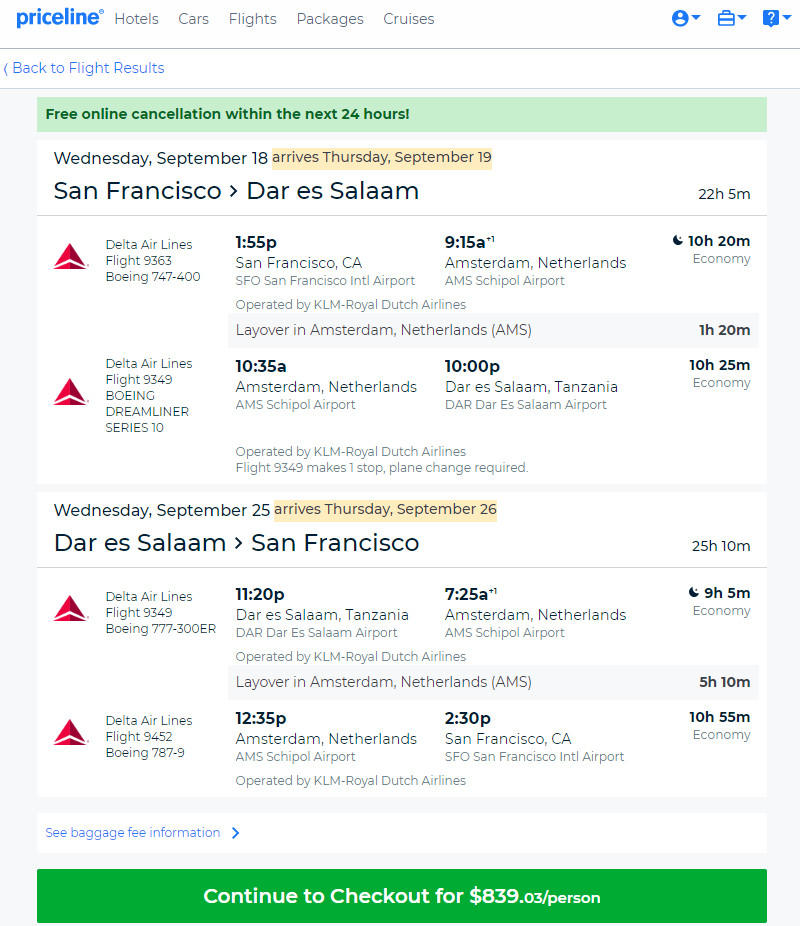
Task: Click Delta logo for Flight 9363
Action: coord(71,257)
